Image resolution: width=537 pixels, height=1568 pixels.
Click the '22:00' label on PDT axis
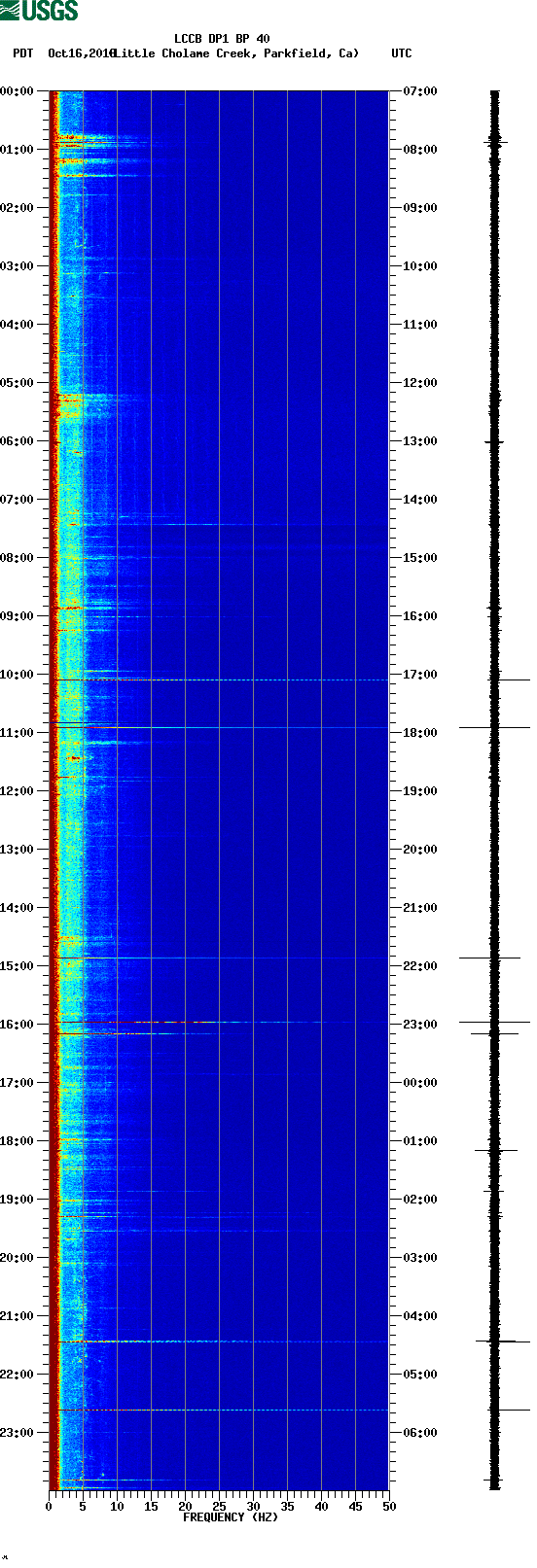coord(17,1375)
